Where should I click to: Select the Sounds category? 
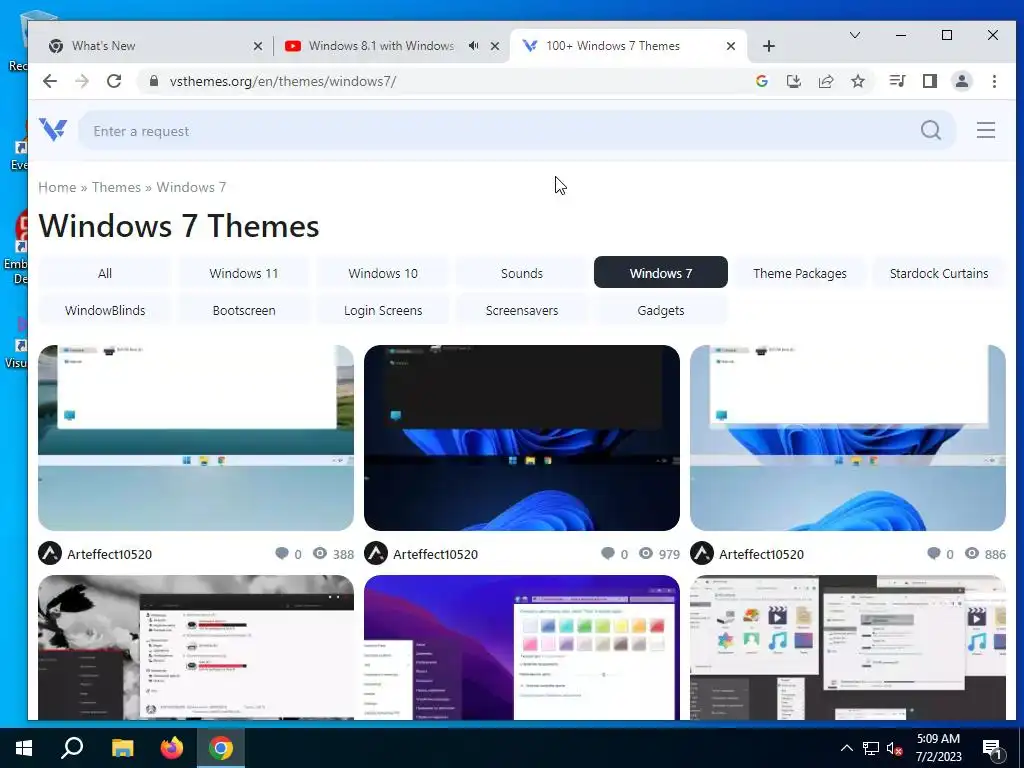[x=522, y=273]
